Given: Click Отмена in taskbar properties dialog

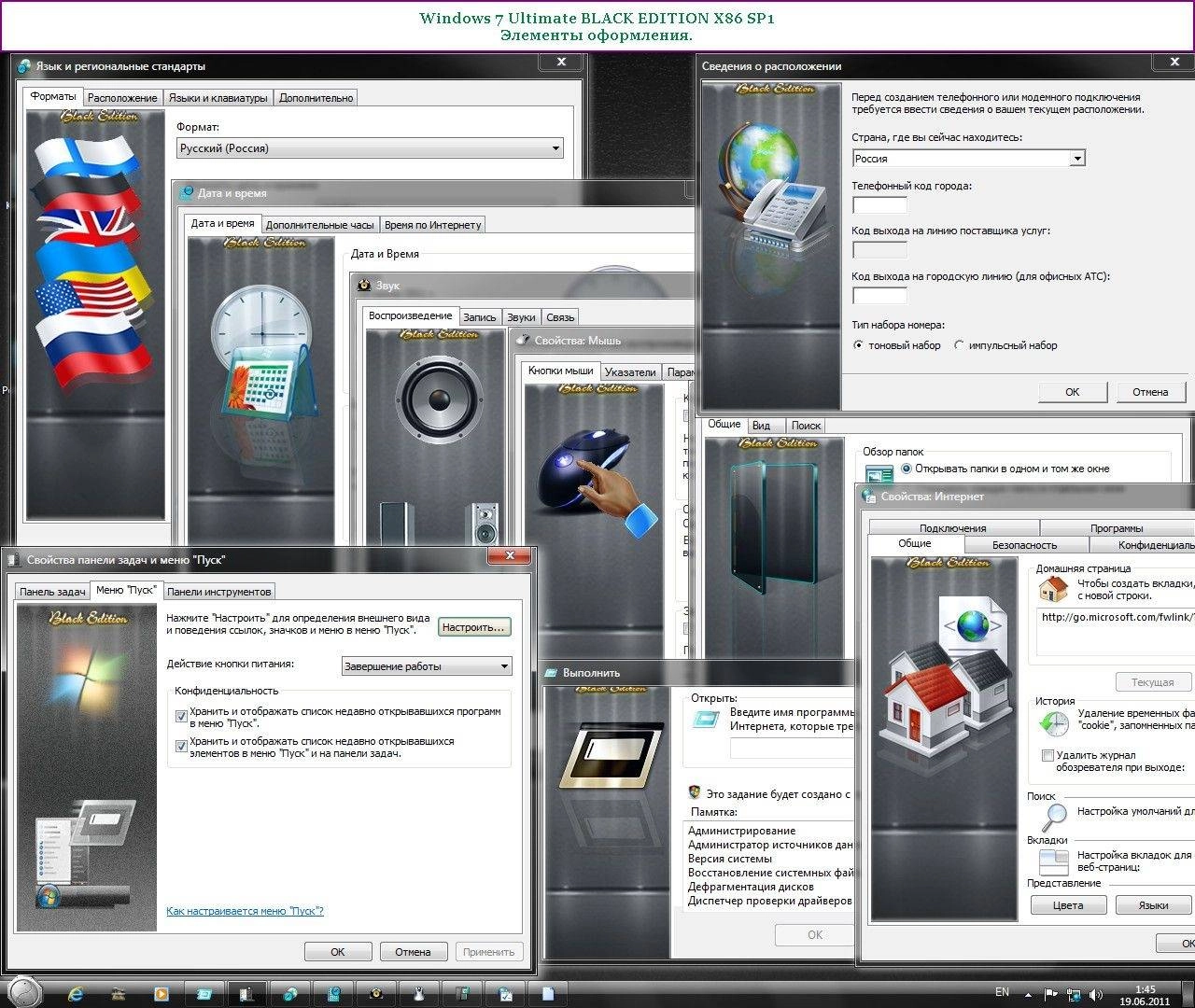Looking at the screenshot, I should tap(413, 952).
